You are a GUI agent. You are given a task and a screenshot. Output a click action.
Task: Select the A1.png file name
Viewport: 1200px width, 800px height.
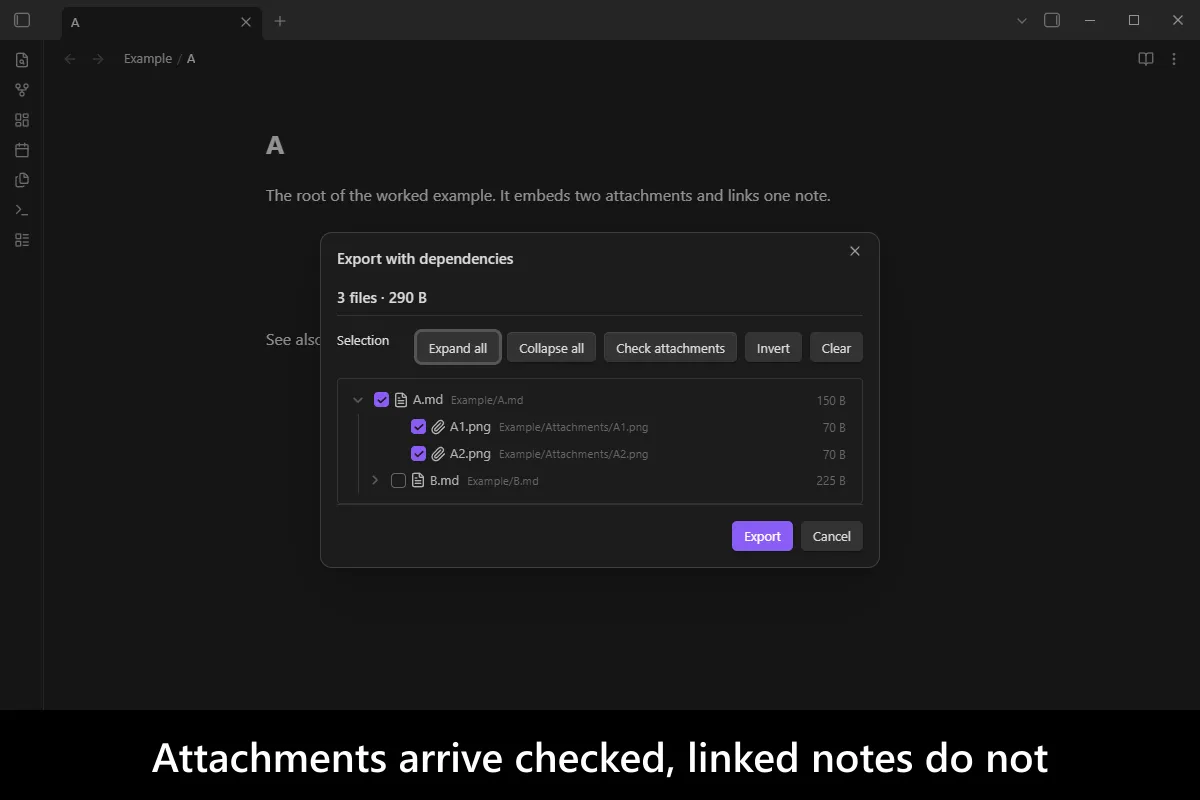coord(470,427)
